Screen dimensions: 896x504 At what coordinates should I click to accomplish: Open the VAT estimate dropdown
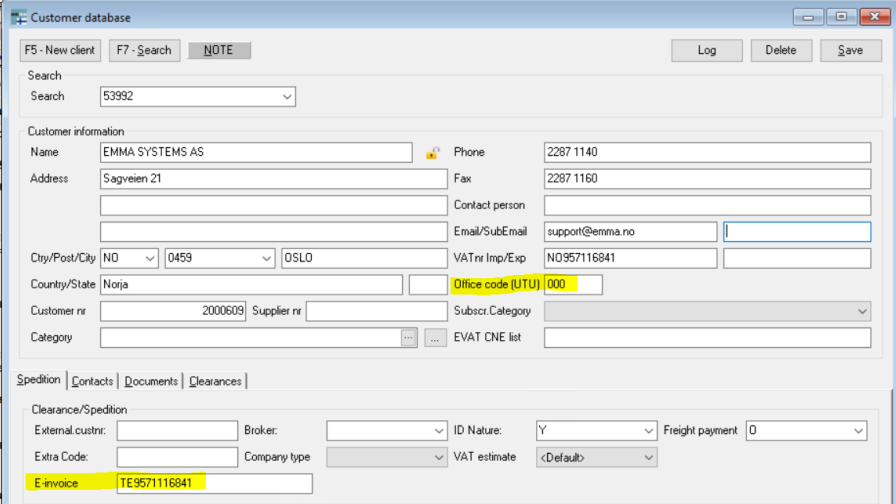(647, 457)
